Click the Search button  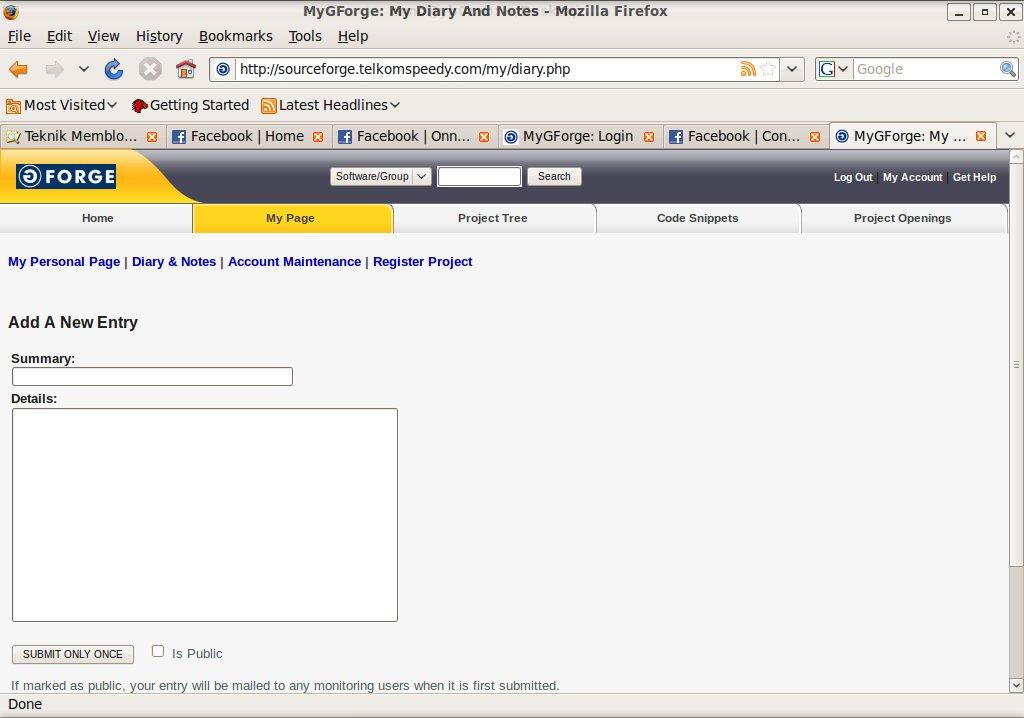pyautogui.click(x=554, y=176)
